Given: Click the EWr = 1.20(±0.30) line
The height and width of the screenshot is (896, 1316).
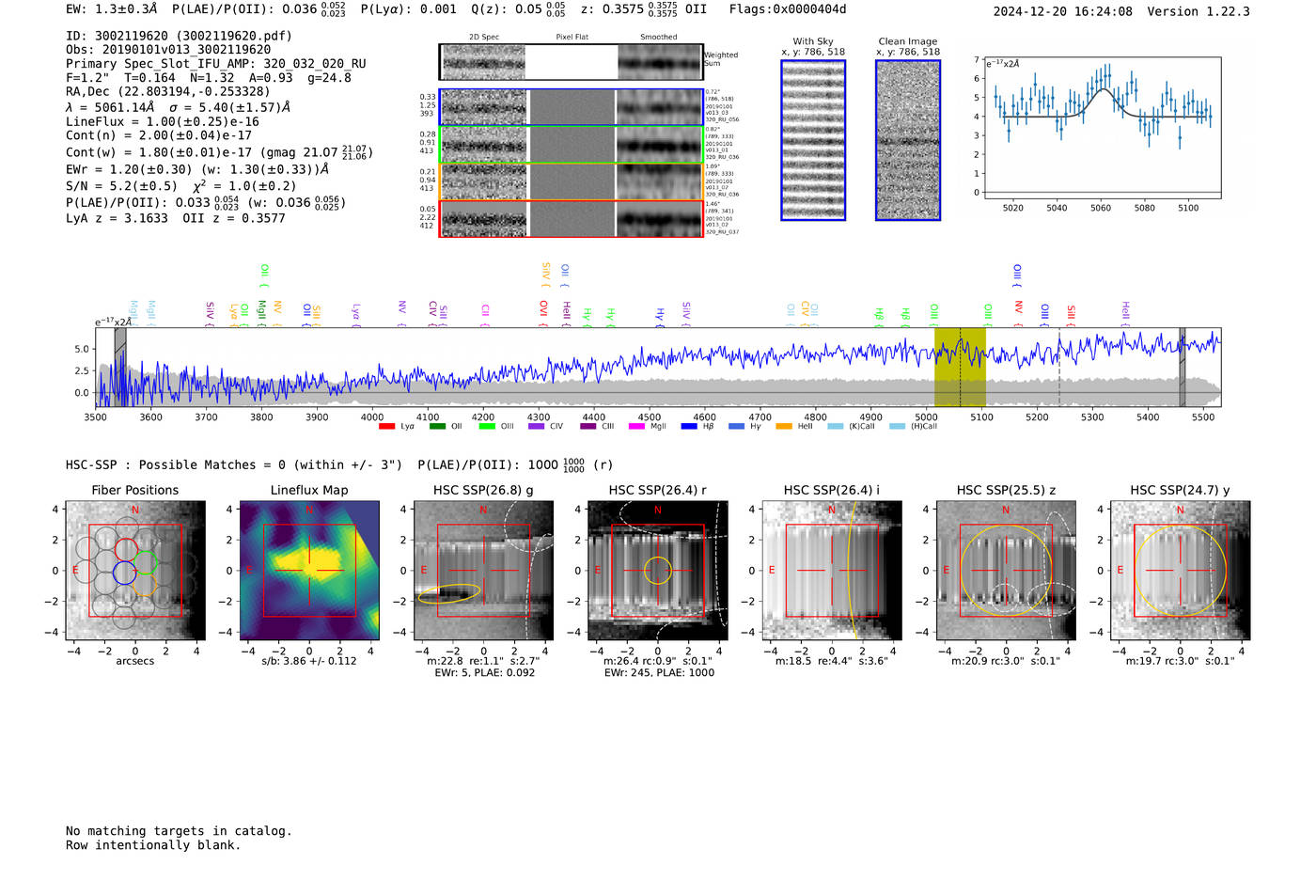Looking at the screenshot, I should point(197,169).
